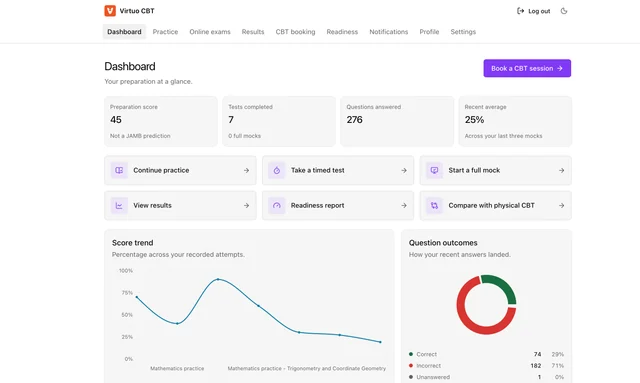
Task: Click arrow on Continue practice card
Action: click(x=246, y=170)
